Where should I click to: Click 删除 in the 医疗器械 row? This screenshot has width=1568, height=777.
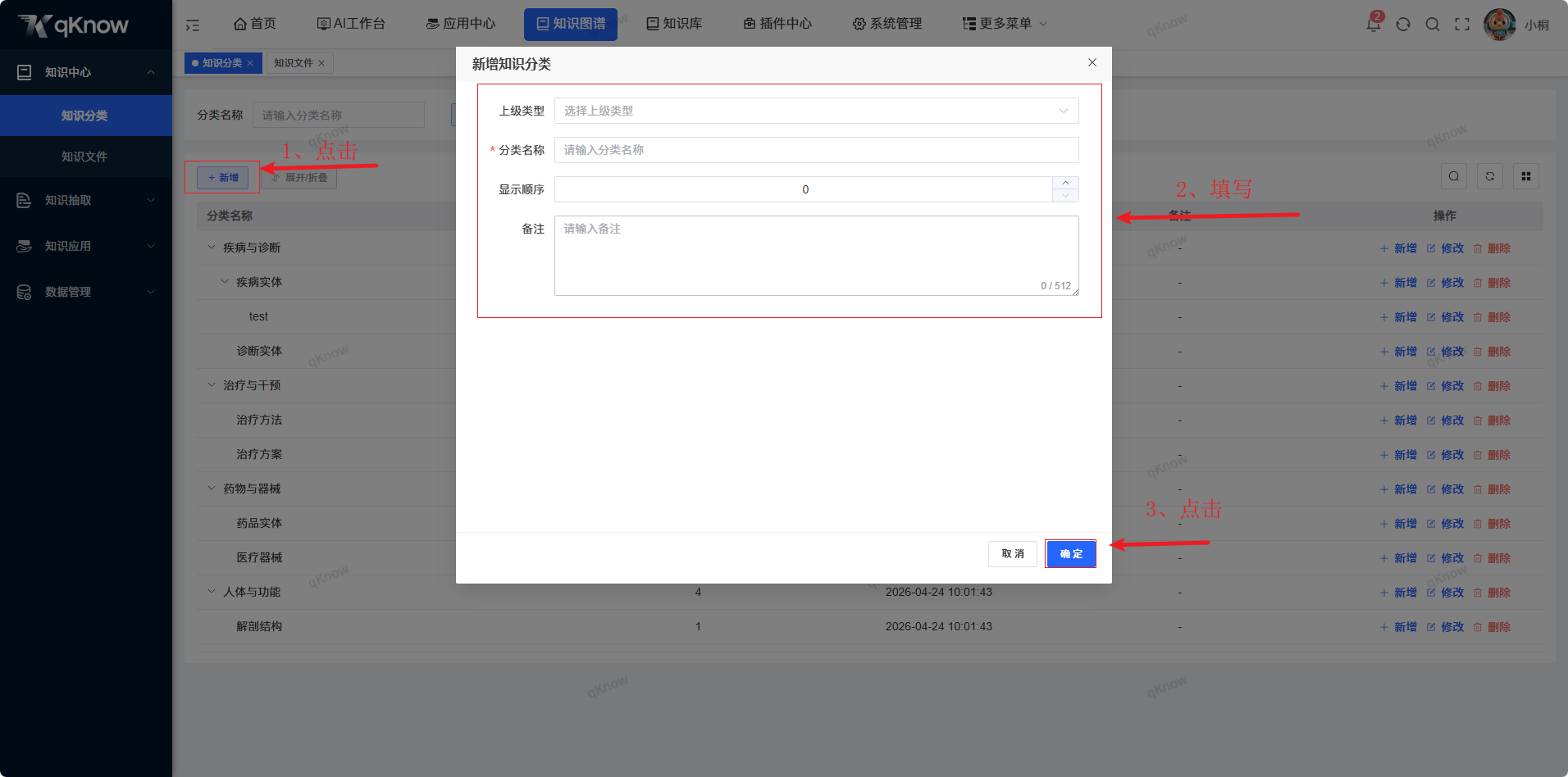(x=1492, y=558)
